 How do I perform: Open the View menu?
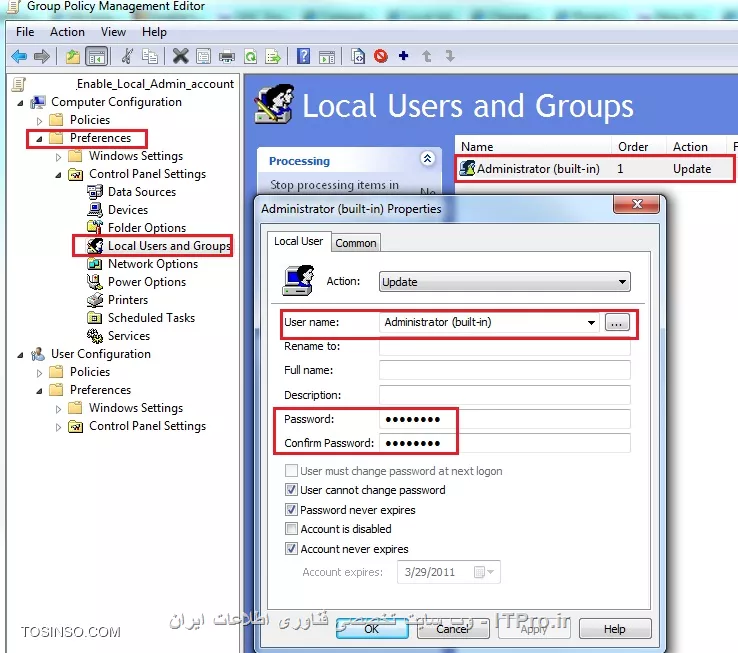[x=113, y=32]
